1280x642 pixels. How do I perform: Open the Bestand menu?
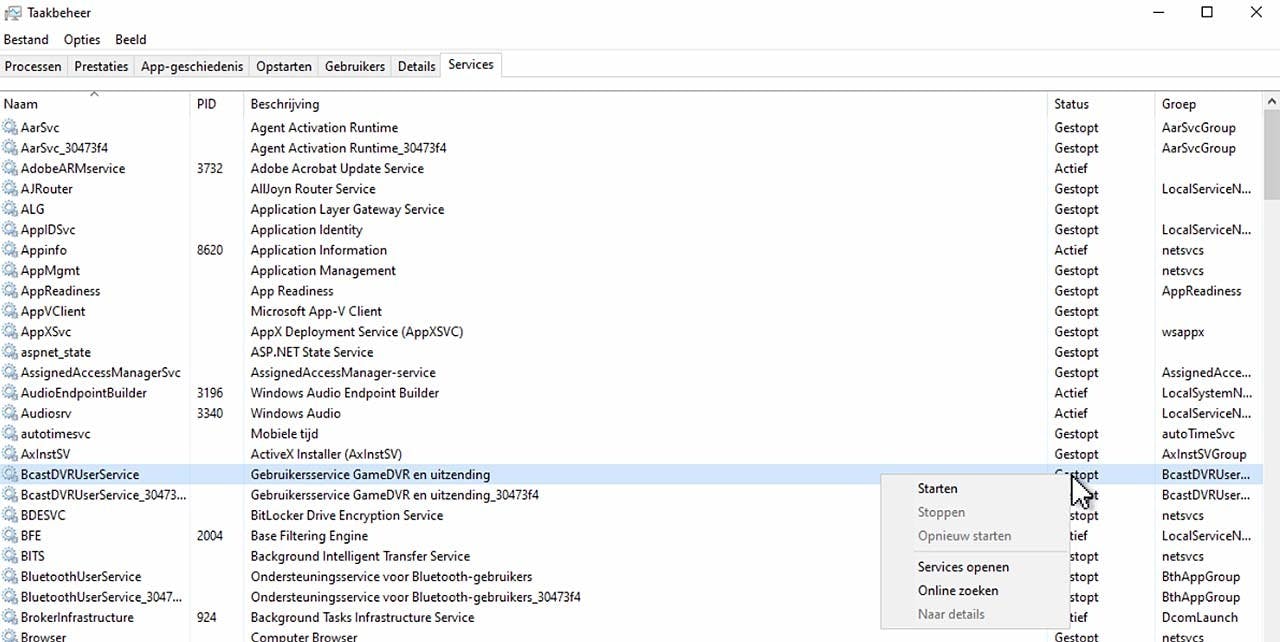point(26,40)
